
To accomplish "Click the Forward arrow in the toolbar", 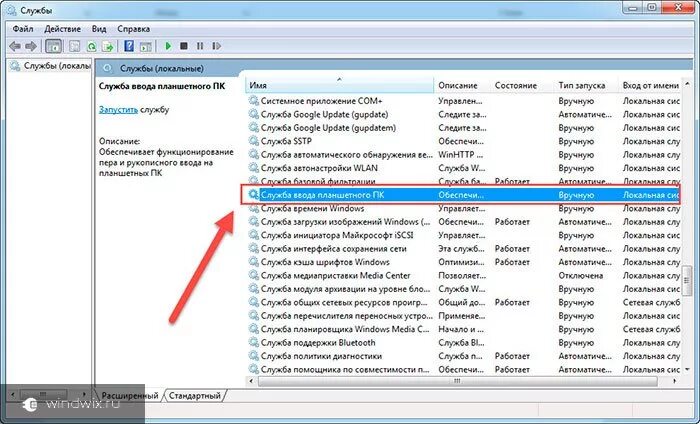I will pos(31,46).
